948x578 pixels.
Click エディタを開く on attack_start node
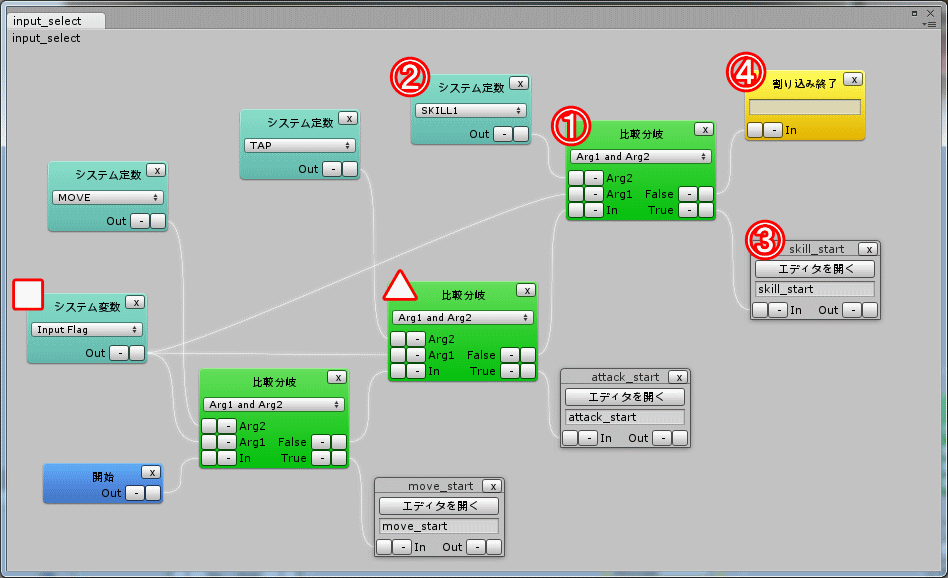(625, 397)
